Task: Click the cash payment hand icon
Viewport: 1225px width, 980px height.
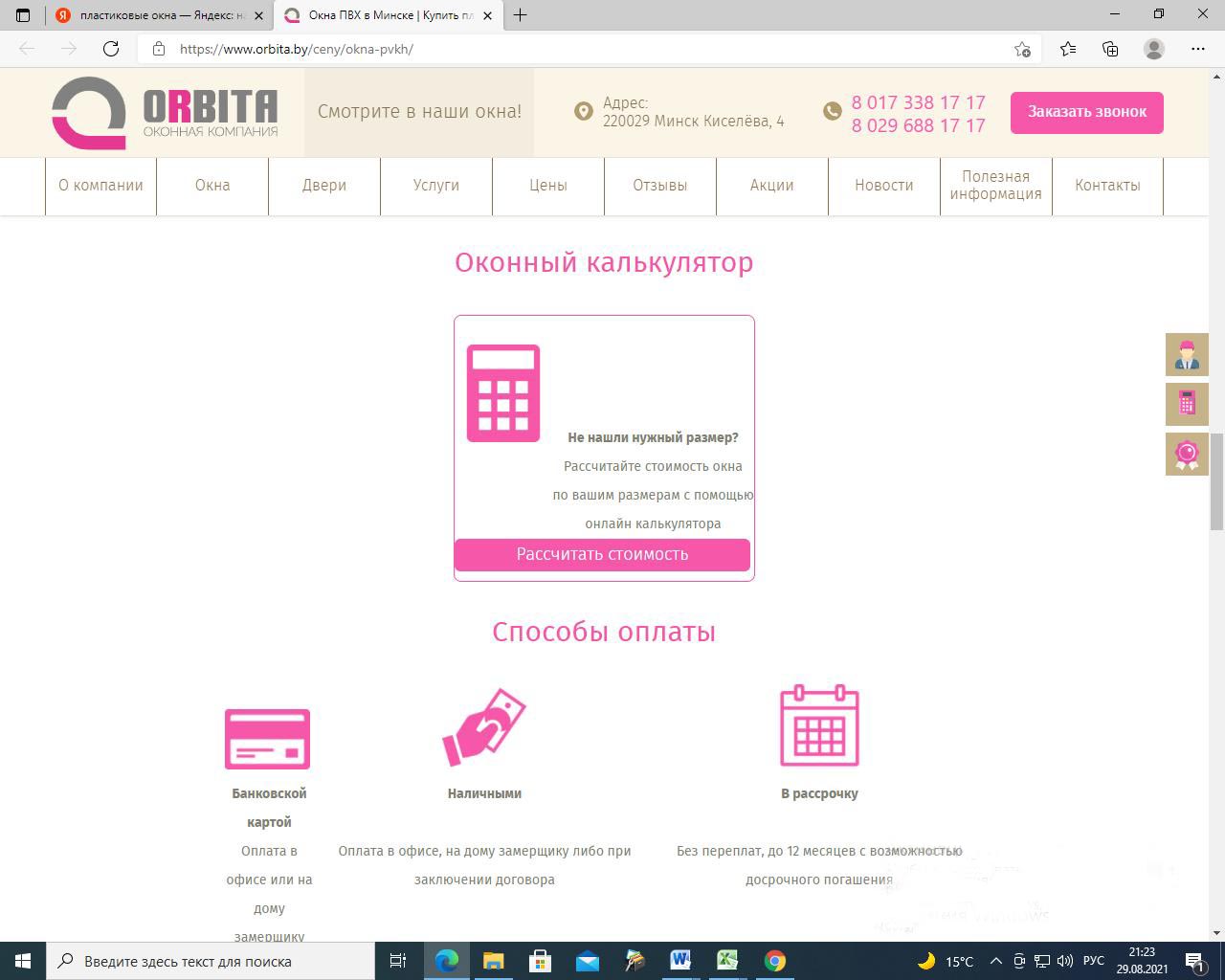Action: click(x=484, y=727)
